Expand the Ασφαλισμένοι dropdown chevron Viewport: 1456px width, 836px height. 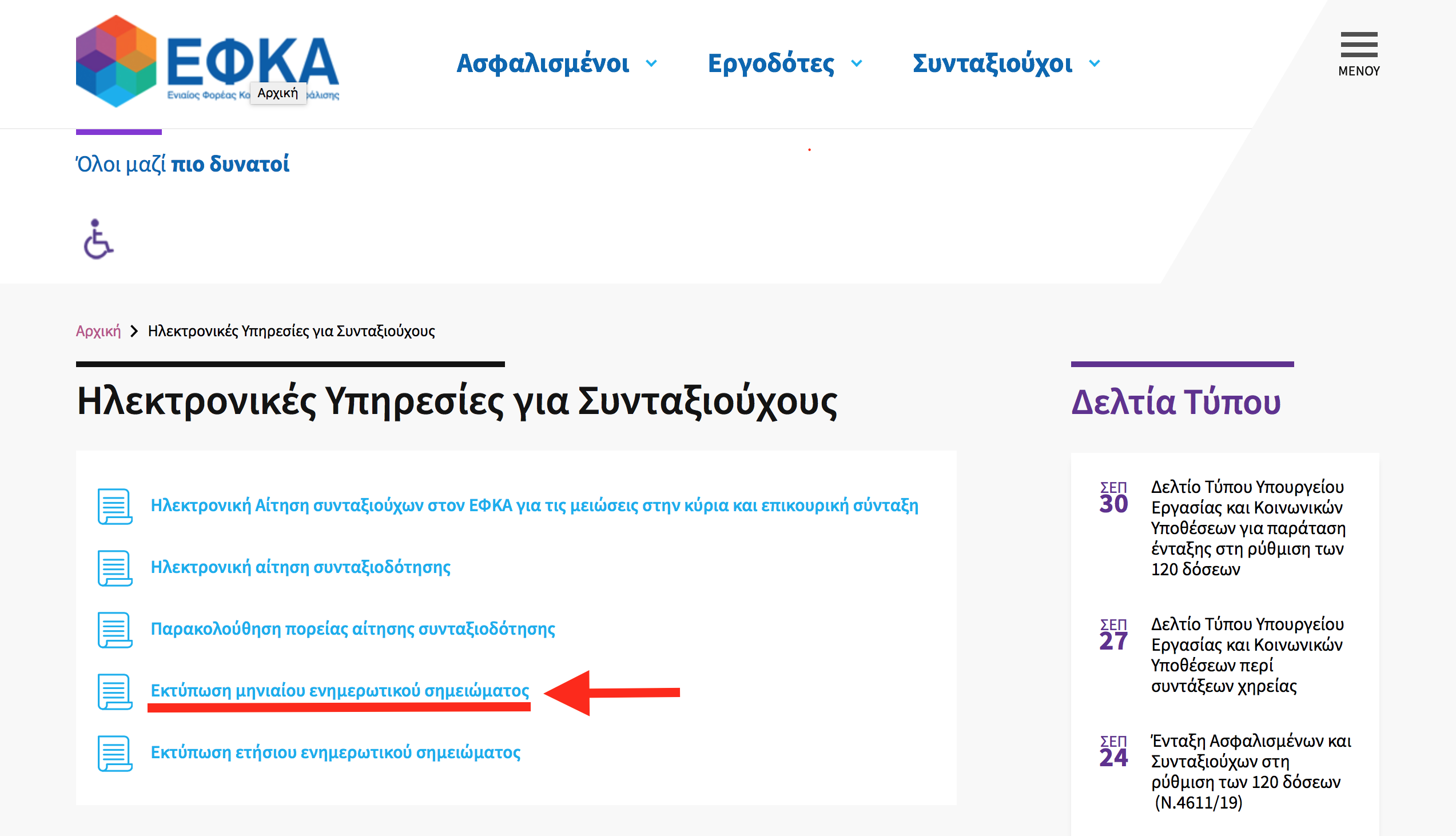click(651, 63)
